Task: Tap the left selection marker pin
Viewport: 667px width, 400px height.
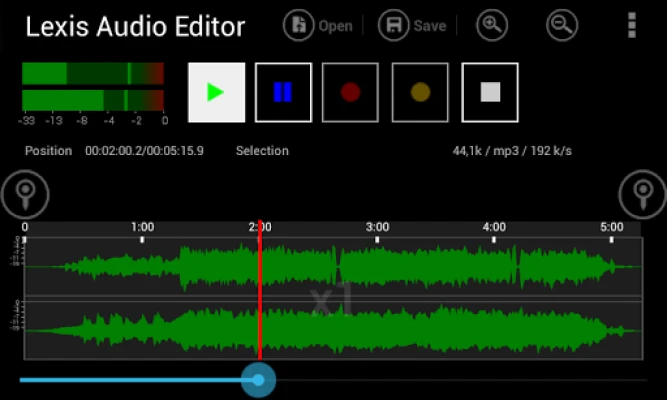Action: point(25,194)
